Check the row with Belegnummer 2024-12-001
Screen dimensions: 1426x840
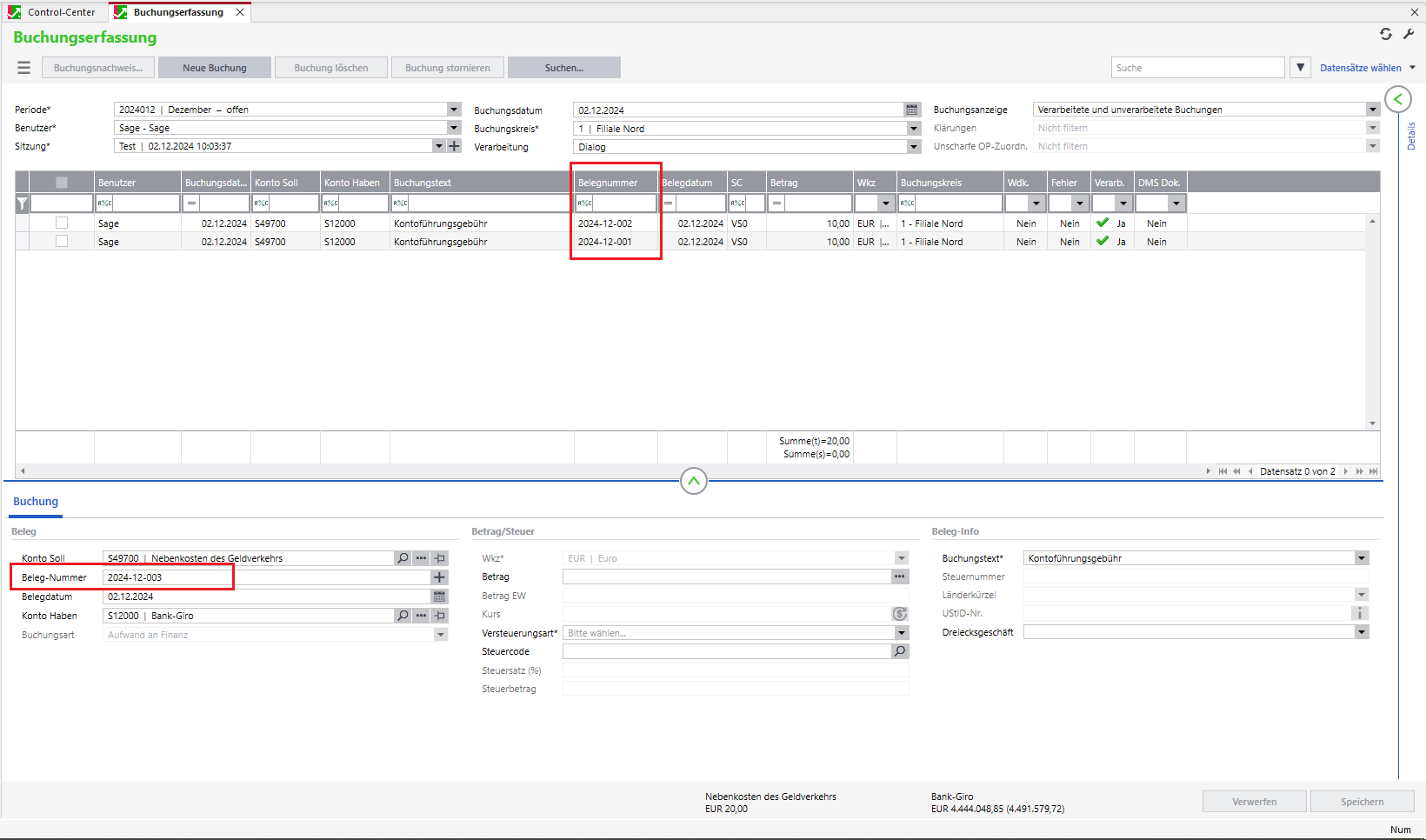62,242
